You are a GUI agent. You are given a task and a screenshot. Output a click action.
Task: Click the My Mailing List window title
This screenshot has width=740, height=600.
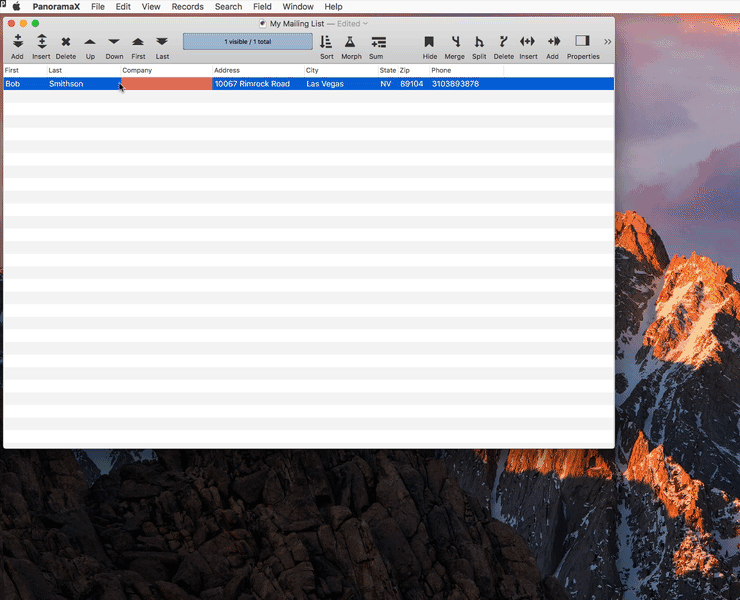click(x=297, y=24)
